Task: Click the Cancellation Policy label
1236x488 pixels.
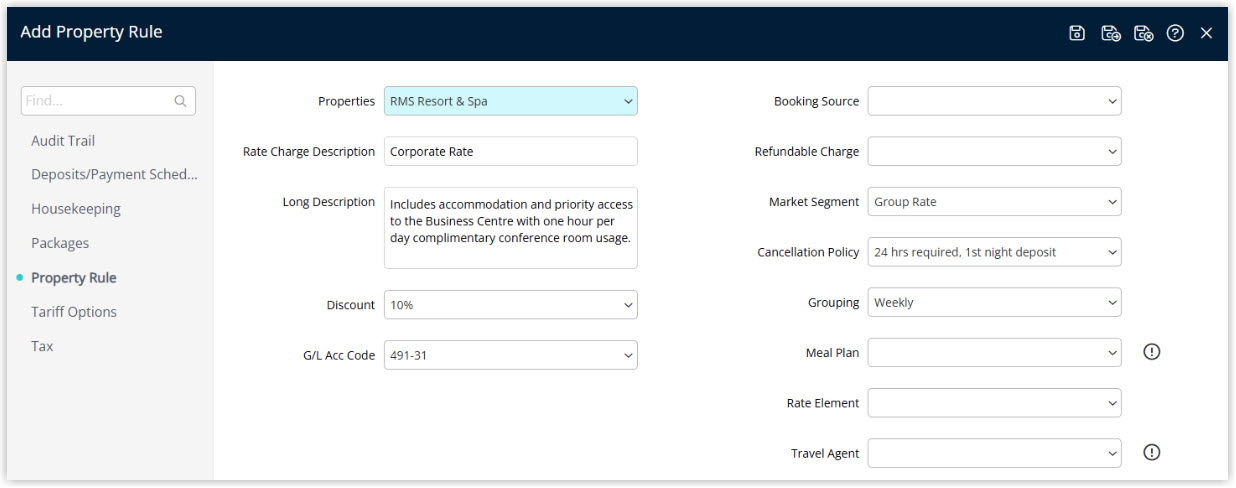Action: coord(808,253)
